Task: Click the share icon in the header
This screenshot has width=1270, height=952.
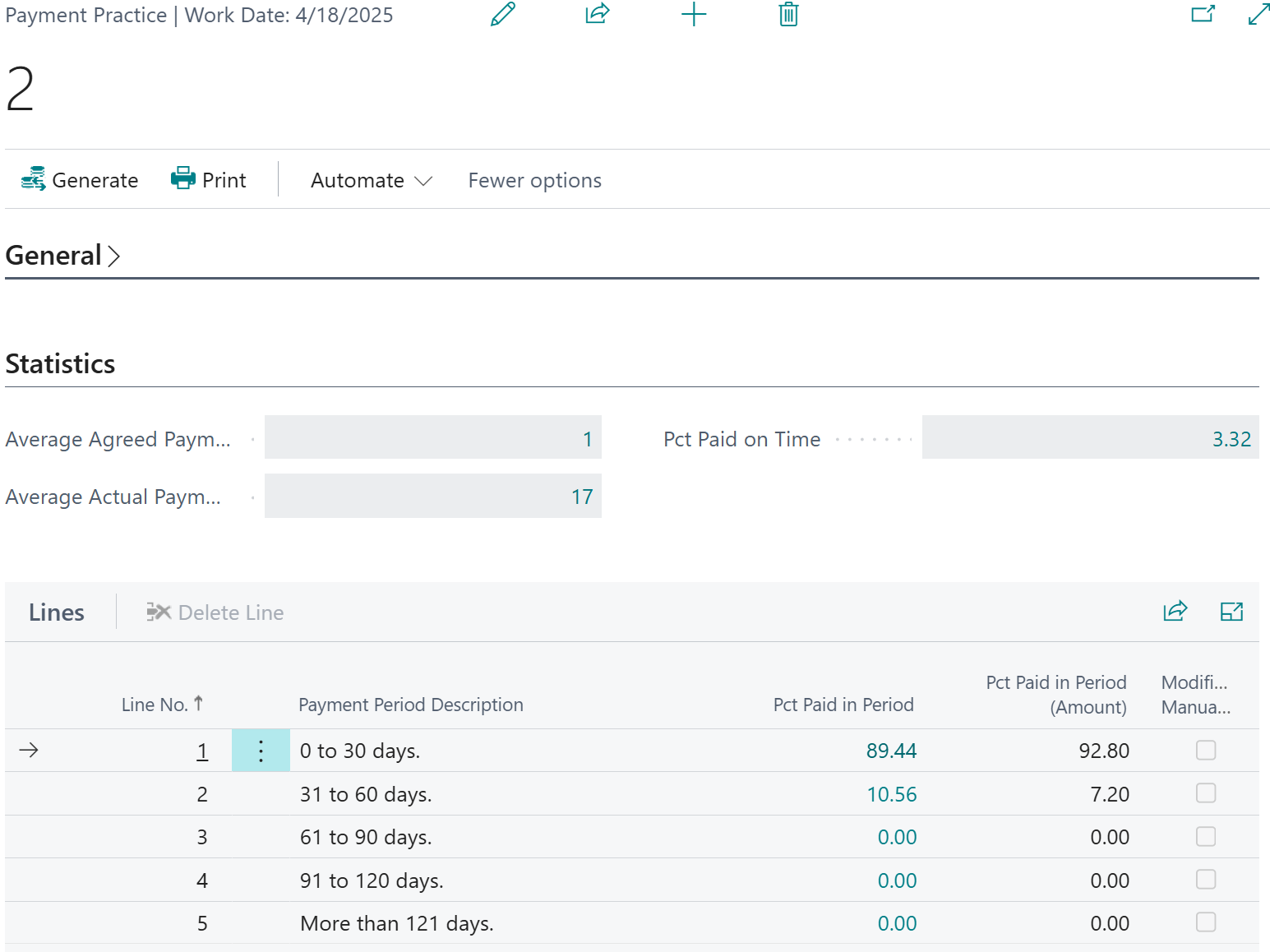Action: point(598,14)
